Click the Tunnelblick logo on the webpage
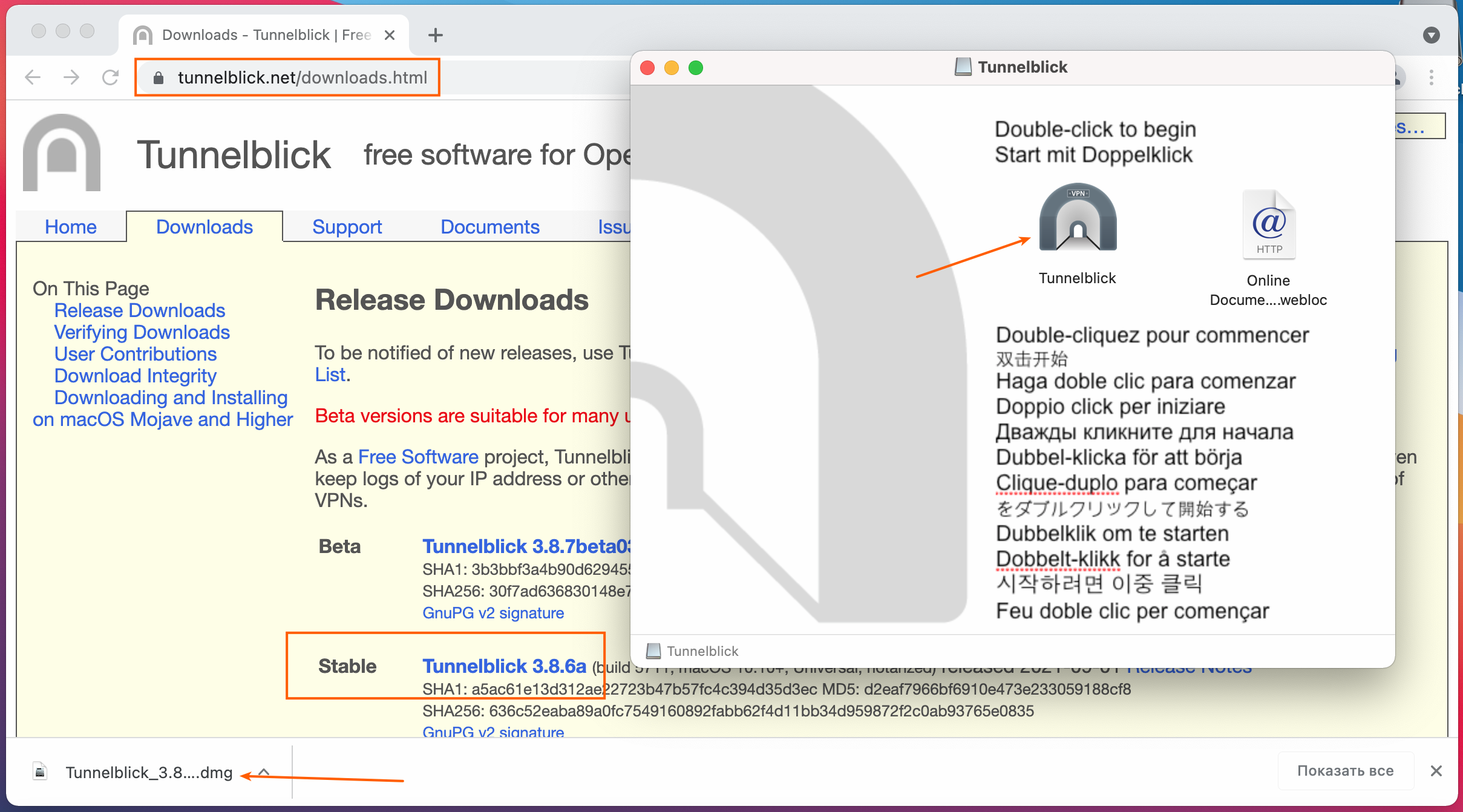 point(62,153)
